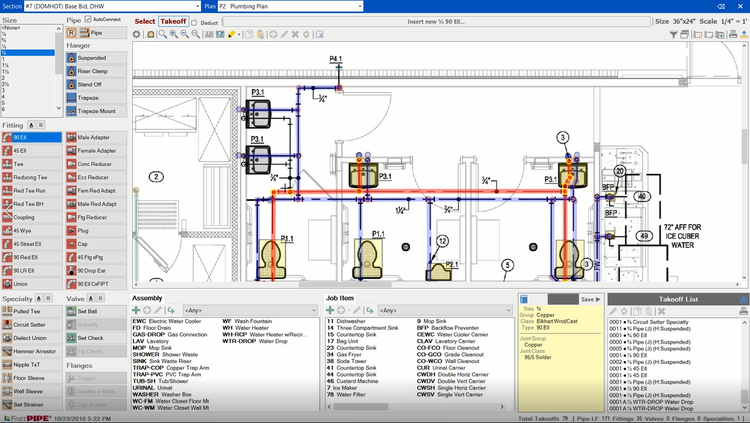750x423 pixels.
Task: Click the Reducing Tee fitting button
Action: (32, 177)
